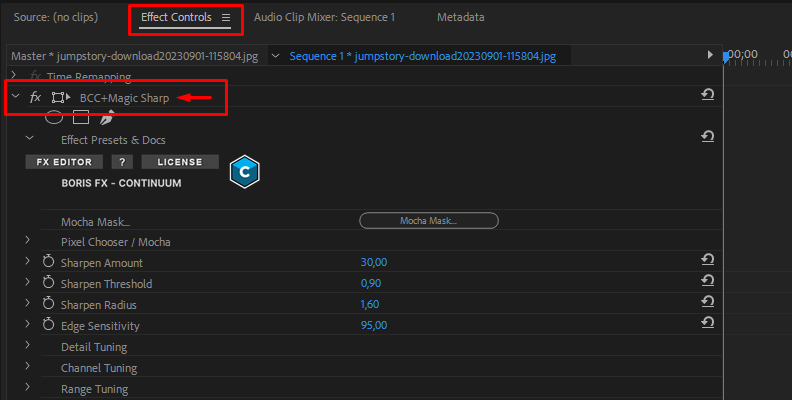Toggle animation stopwatch for Edge Sensitivity
This screenshot has height=400, width=792.
coord(48,324)
